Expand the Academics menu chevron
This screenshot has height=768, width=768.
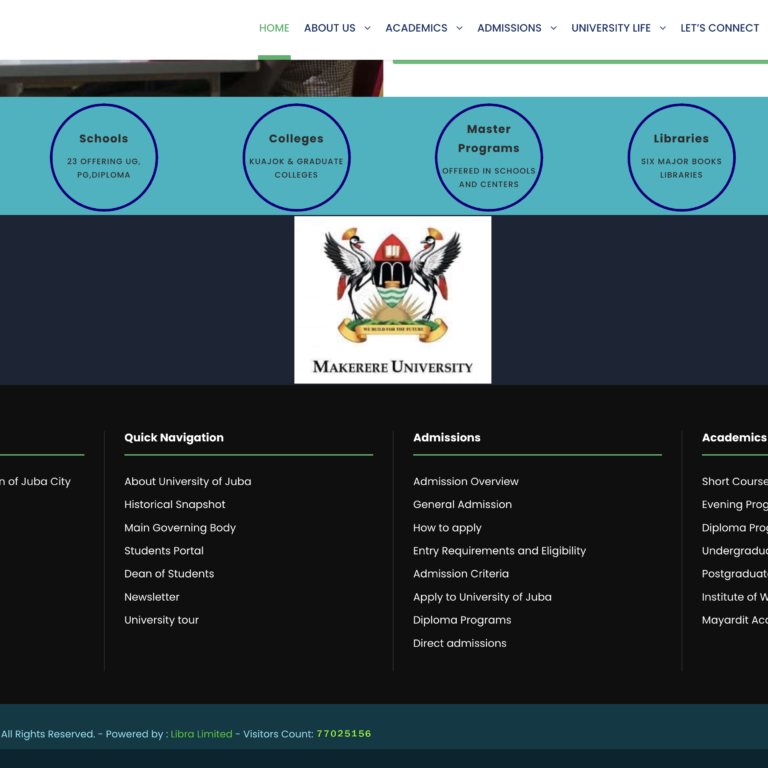coord(459,29)
